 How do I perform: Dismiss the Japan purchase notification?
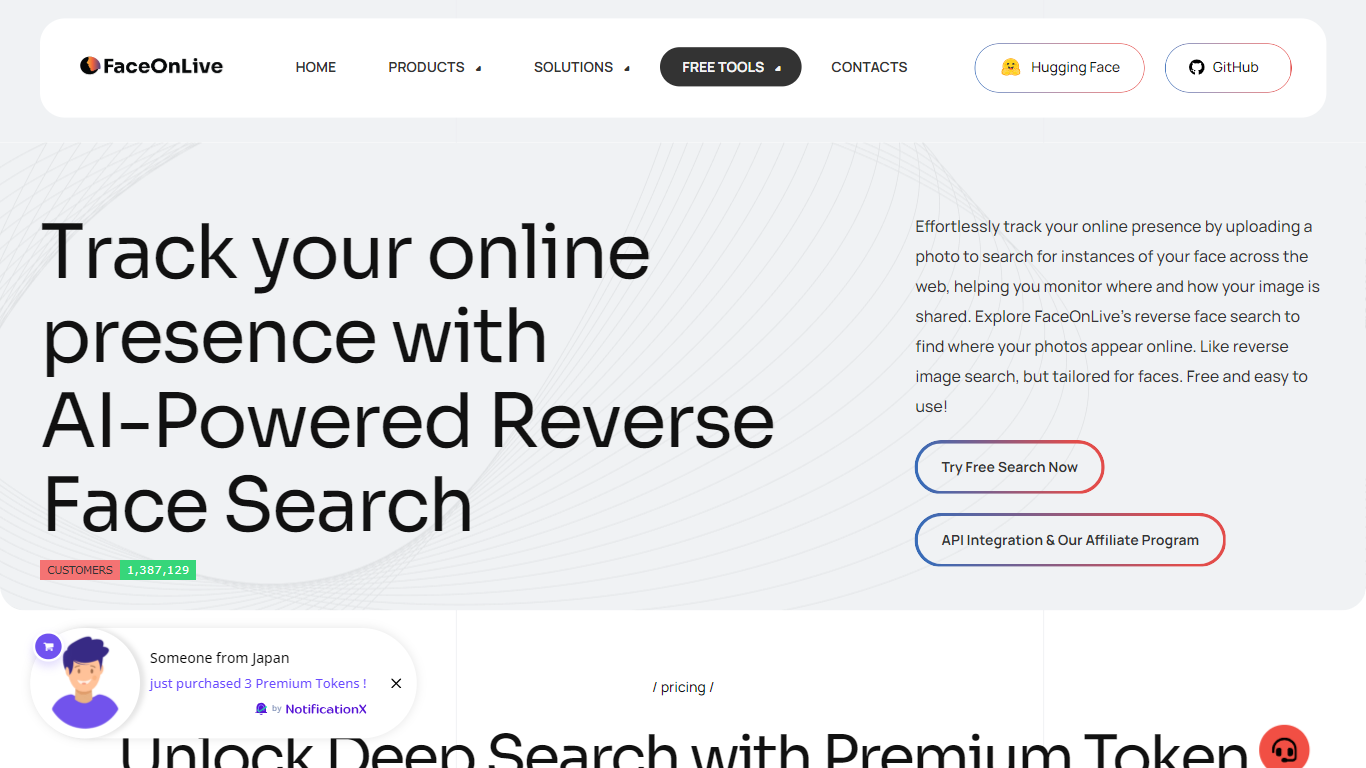[396, 683]
